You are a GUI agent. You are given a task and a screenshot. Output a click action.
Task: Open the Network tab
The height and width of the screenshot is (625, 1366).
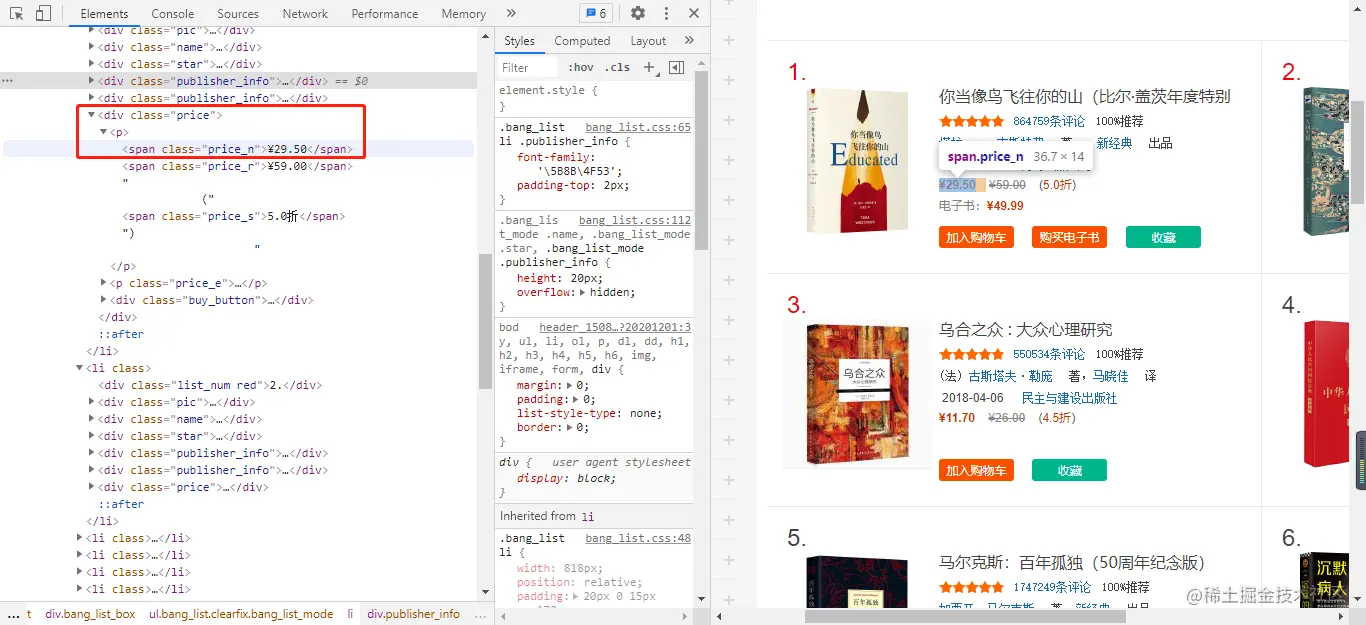(x=305, y=14)
